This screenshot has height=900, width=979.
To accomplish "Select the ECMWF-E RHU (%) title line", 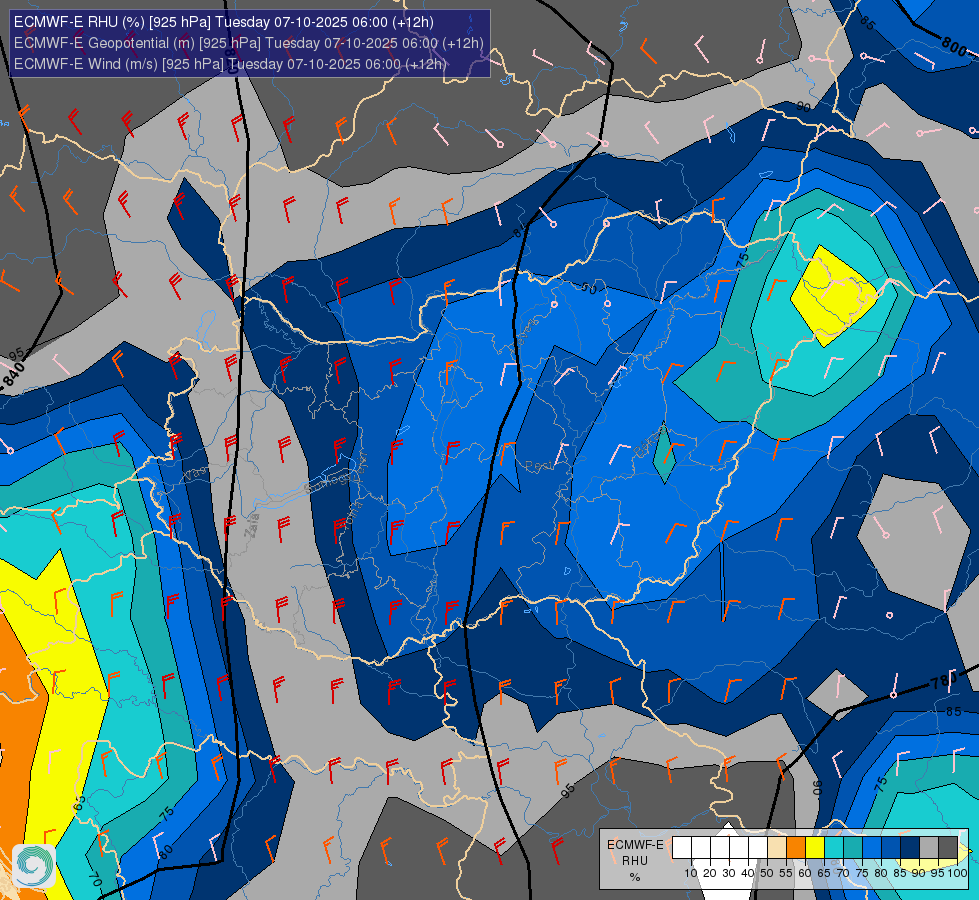I will click(224, 22).
